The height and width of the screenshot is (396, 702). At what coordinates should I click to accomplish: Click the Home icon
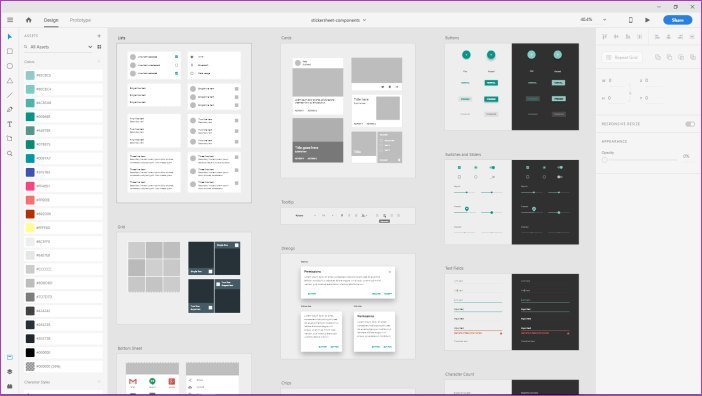point(29,20)
